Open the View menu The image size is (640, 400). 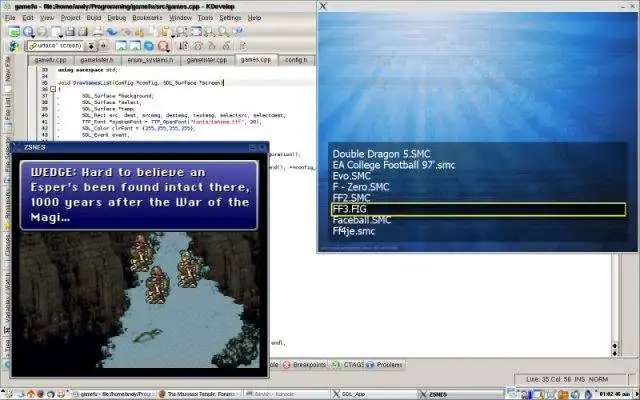(x=47, y=18)
